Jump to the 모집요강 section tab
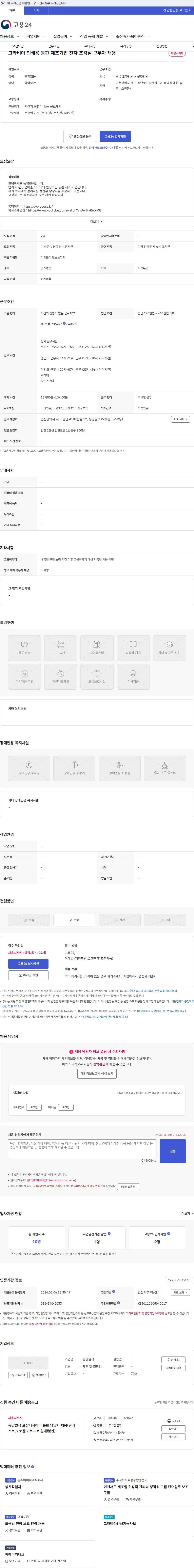The width and height of the screenshot is (194, 1568). 18,46
